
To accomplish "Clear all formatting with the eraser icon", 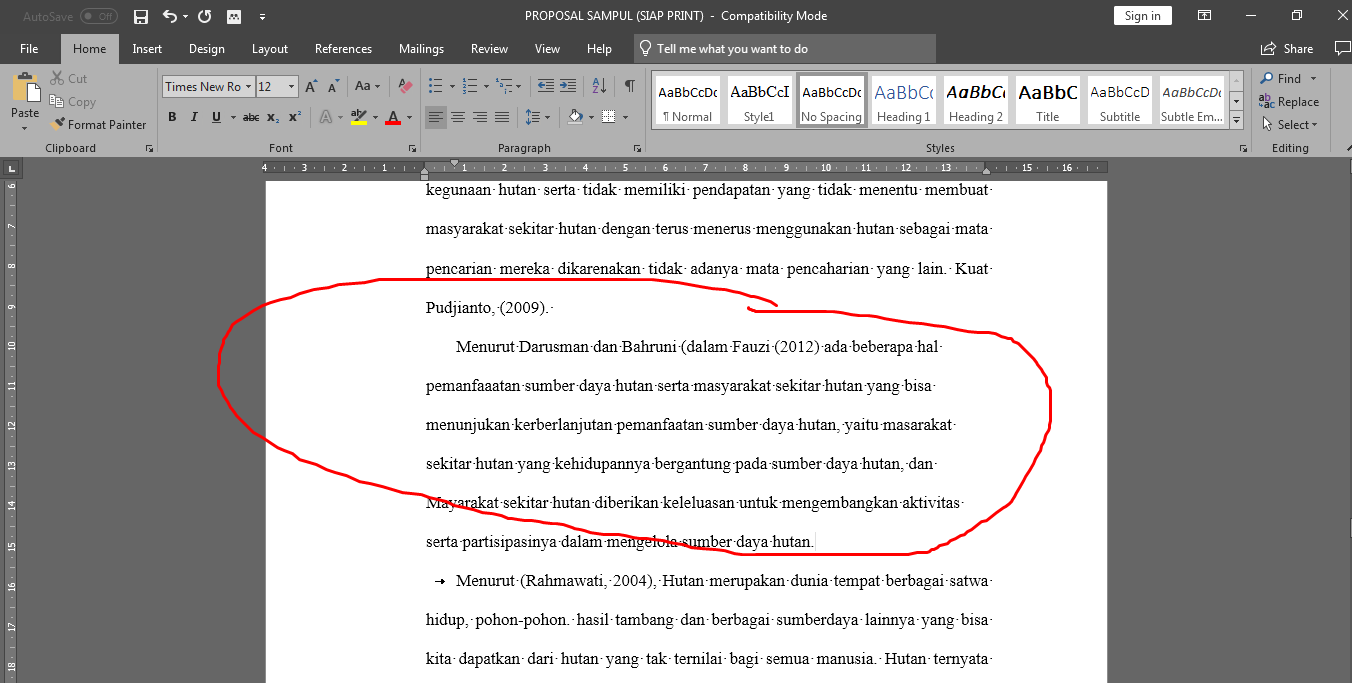I will tap(404, 86).
